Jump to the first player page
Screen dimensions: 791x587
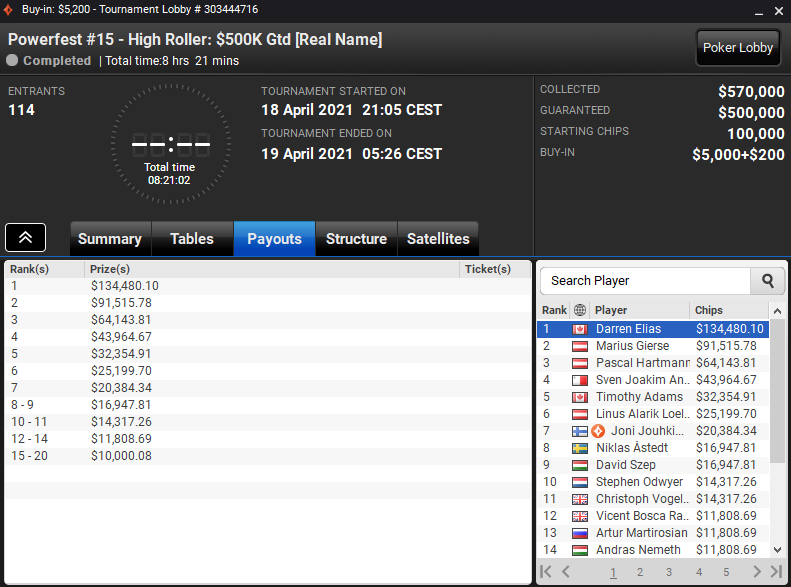click(545, 571)
